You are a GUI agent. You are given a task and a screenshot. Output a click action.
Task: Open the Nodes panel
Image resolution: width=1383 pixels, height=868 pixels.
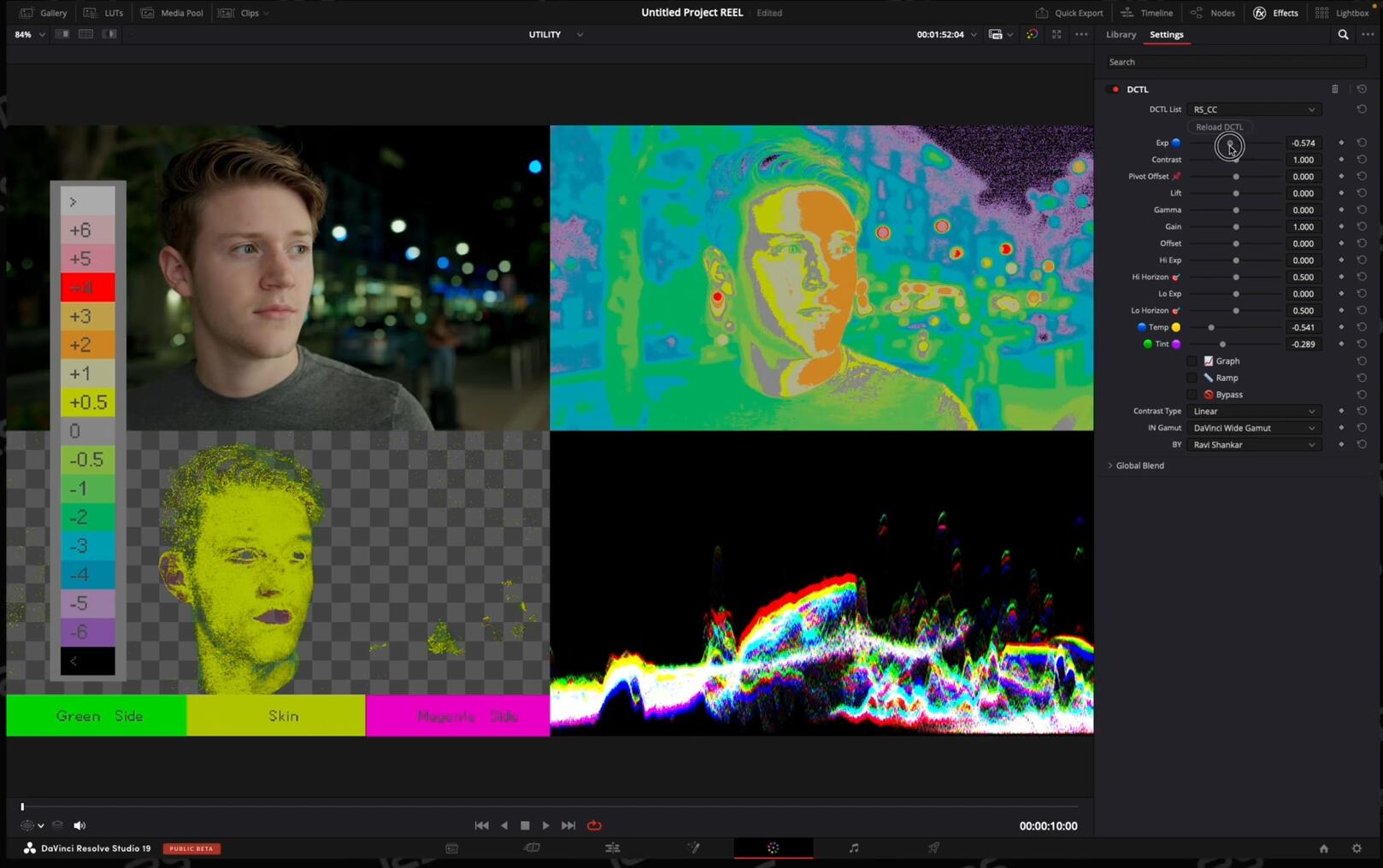(1213, 13)
